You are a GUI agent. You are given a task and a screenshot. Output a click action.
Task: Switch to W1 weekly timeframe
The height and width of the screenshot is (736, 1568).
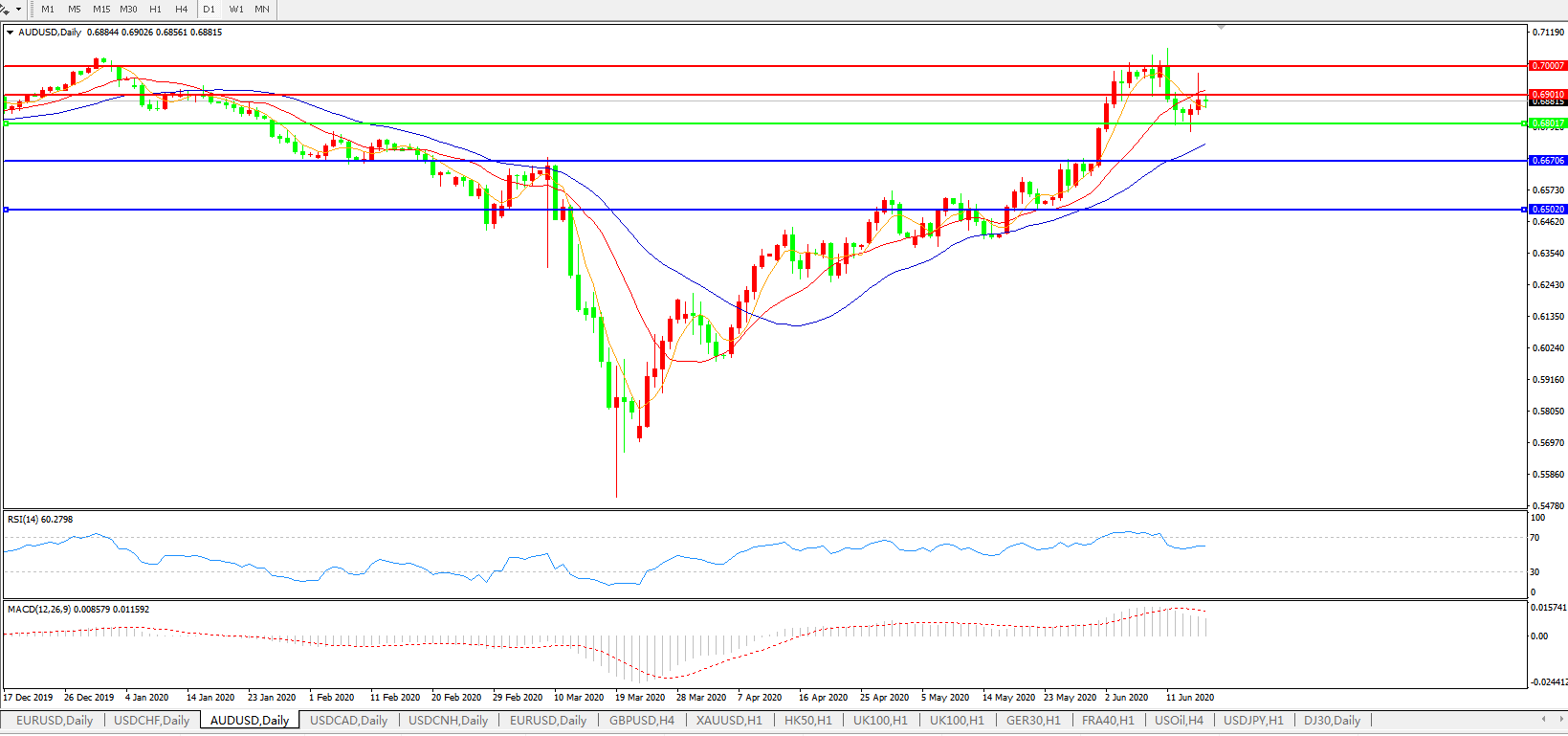(x=236, y=10)
